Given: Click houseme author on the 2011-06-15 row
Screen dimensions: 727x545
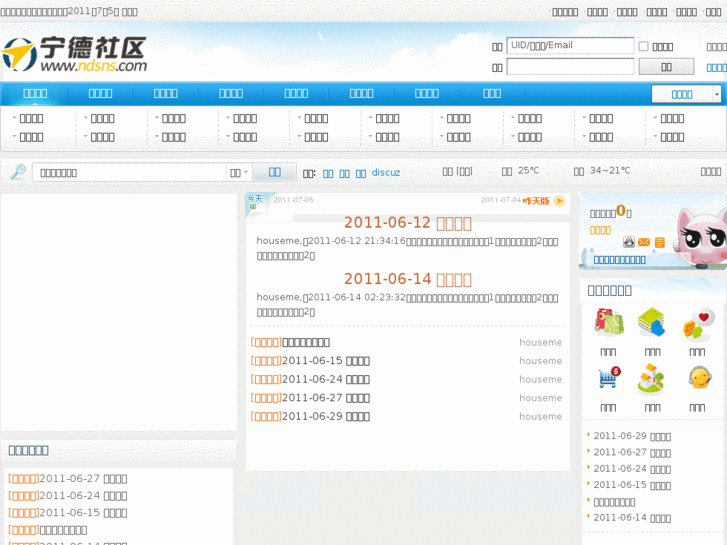Looking at the screenshot, I should click(540, 361).
